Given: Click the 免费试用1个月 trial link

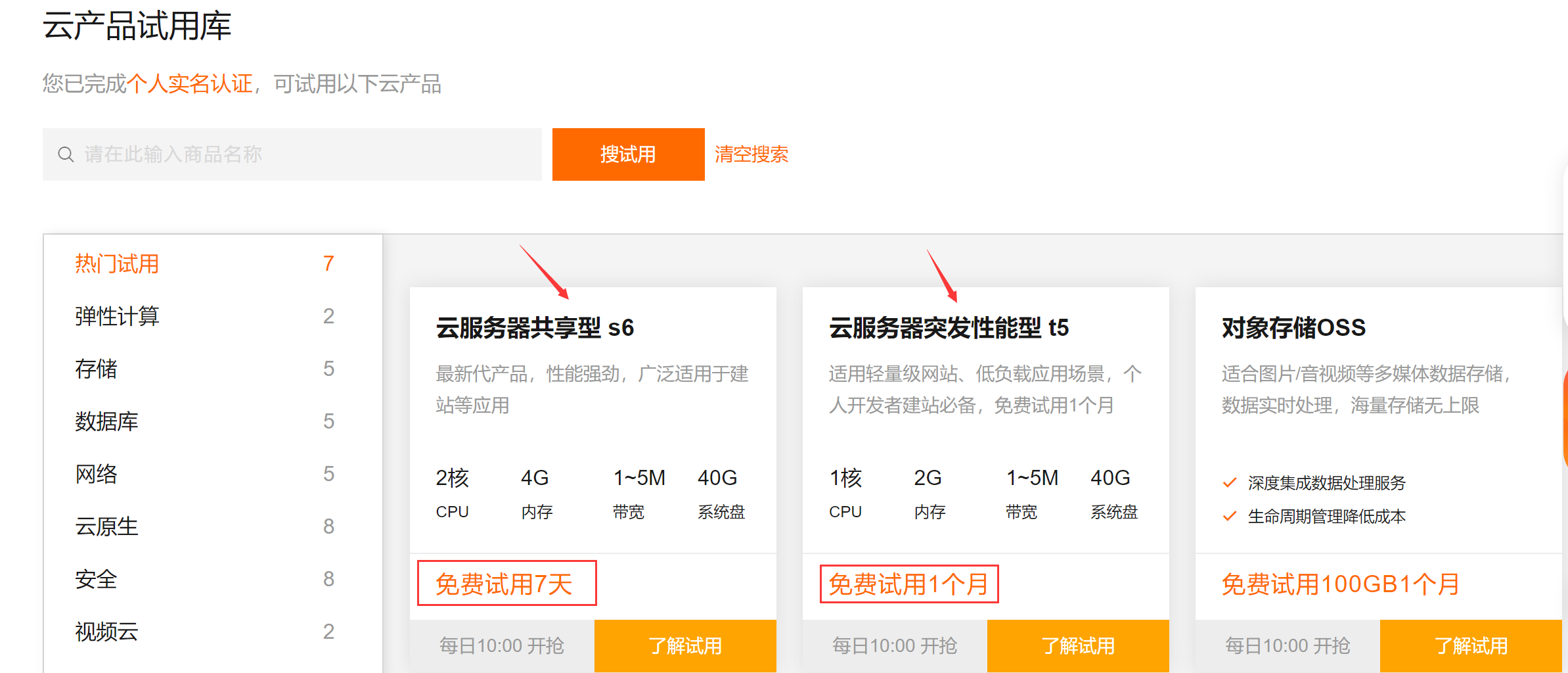Looking at the screenshot, I should click(x=908, y=583).
